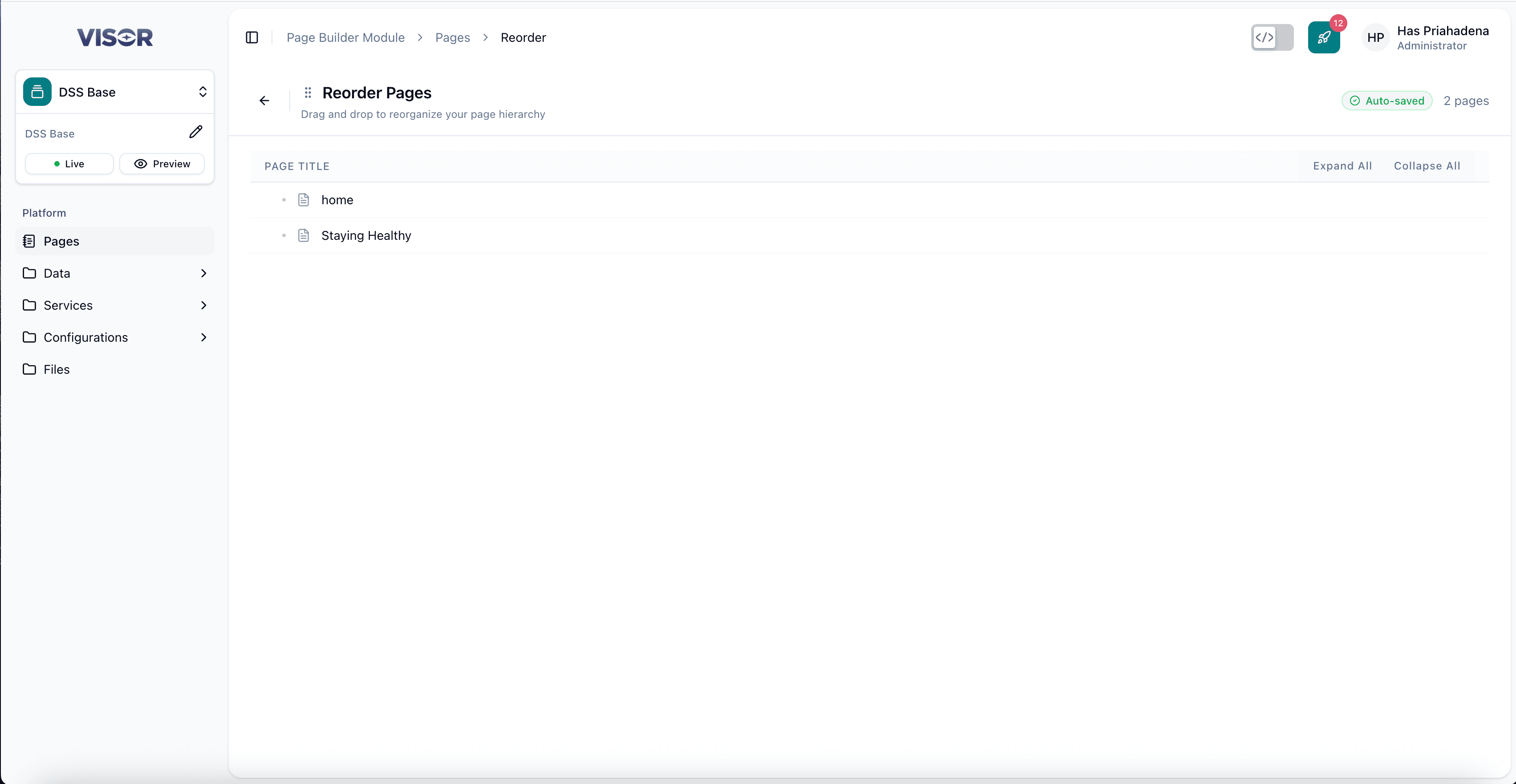Click the VISOR logo

tap(115, 37)
